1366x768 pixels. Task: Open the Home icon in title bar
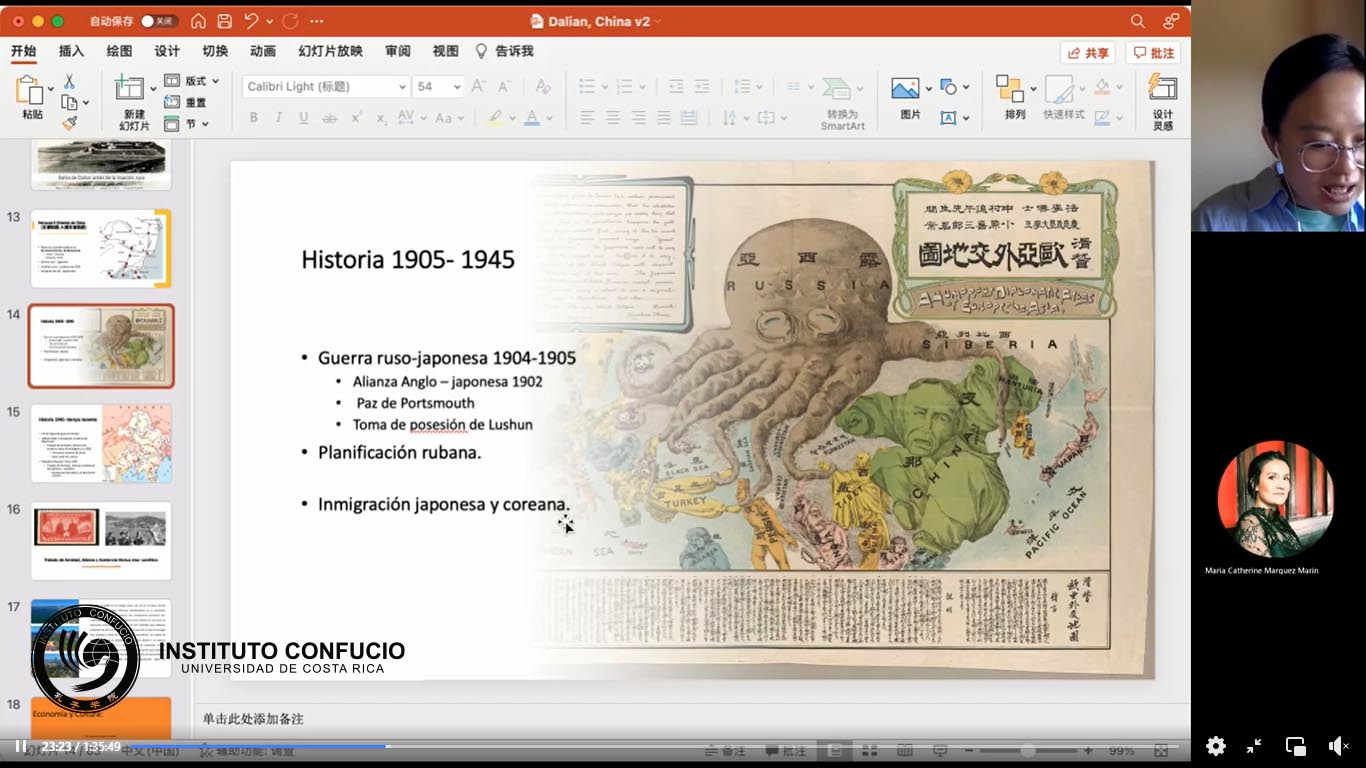click(198, 21)
